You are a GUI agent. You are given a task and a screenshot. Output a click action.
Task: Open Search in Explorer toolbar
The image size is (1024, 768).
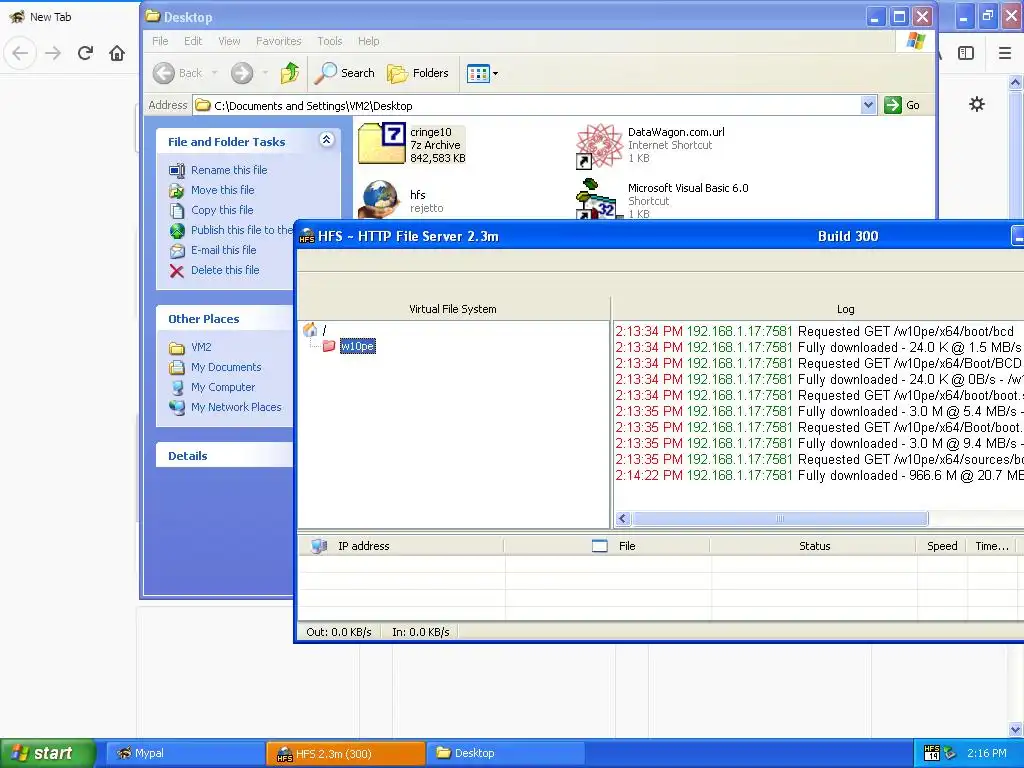344,73
